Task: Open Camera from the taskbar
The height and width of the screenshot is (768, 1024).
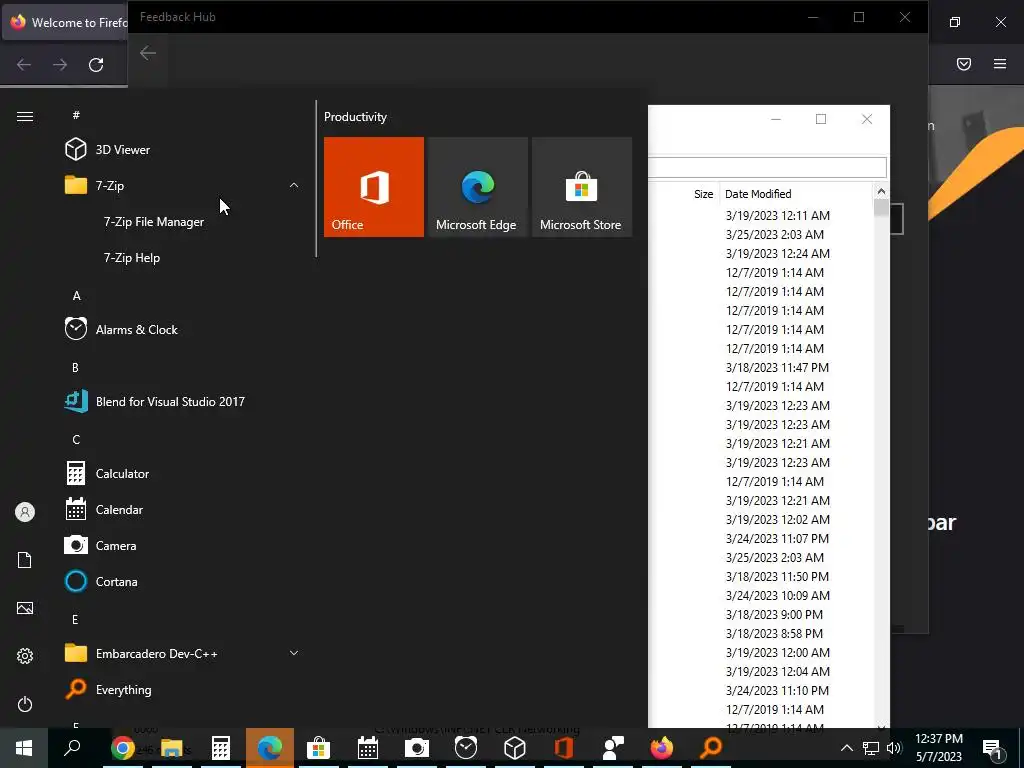Action: tap(417, 747)
